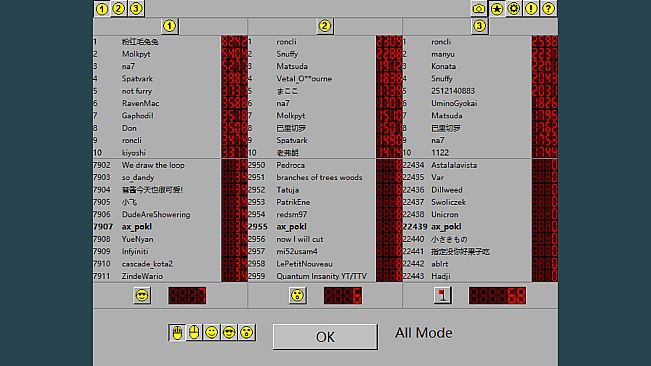Select the 2512140883 row
651x366 pixels.
(x=480, y=91)
